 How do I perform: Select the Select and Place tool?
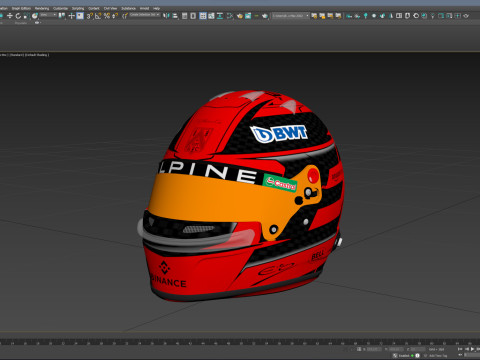pos(35,16)
